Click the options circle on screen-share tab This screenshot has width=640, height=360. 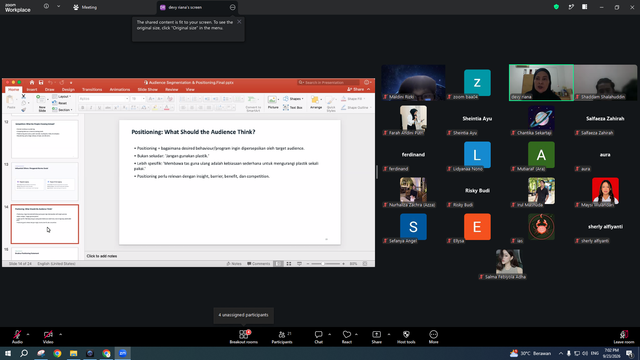[232, 7]
